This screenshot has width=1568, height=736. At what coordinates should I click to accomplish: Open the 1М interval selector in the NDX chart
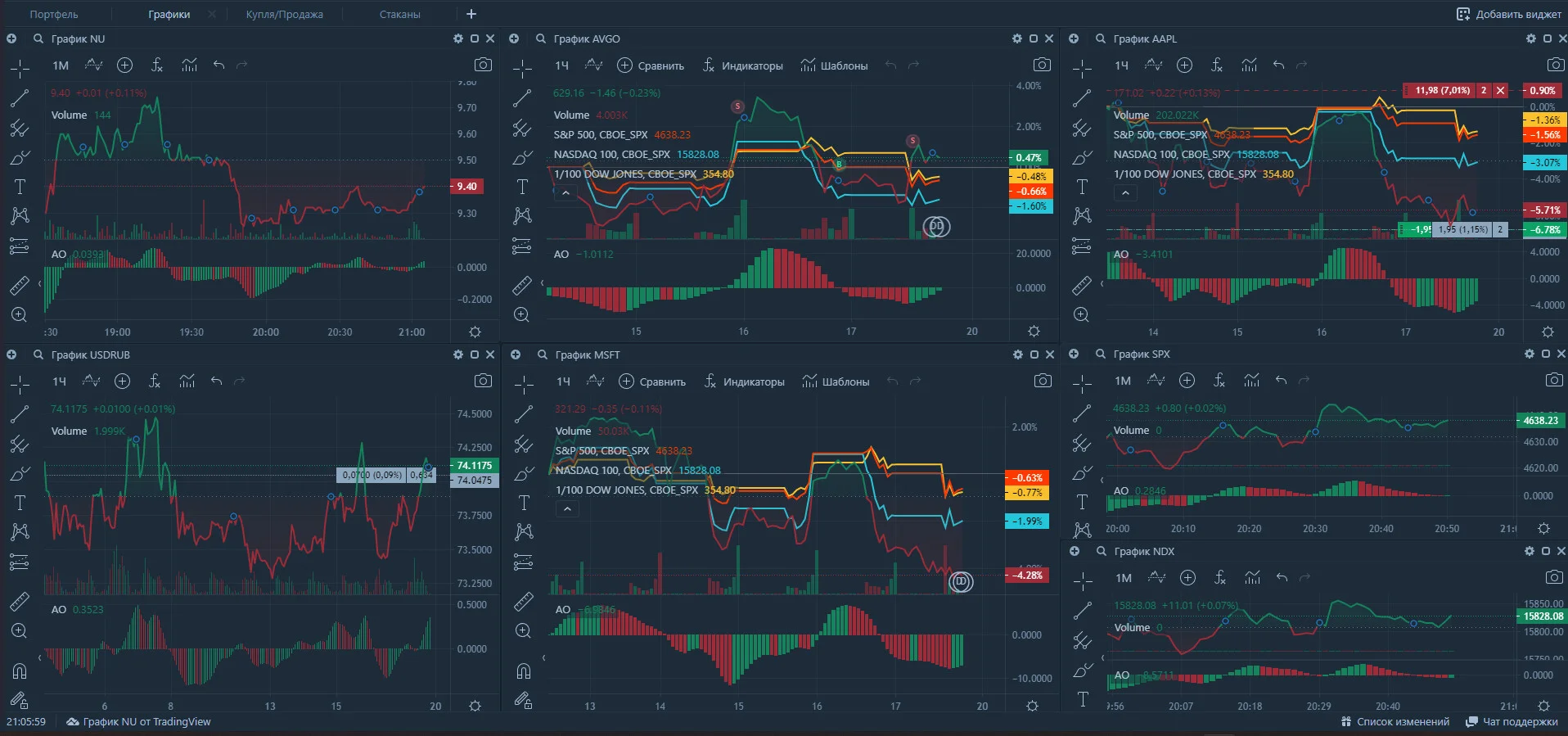(x=1124, y=578)
